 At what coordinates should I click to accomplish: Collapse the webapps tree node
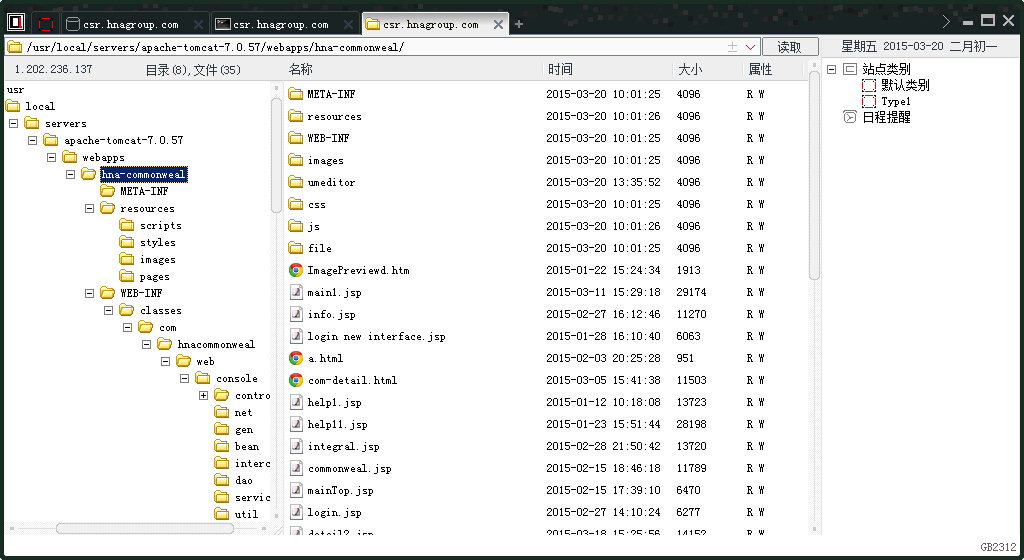(x=52, y=157)
